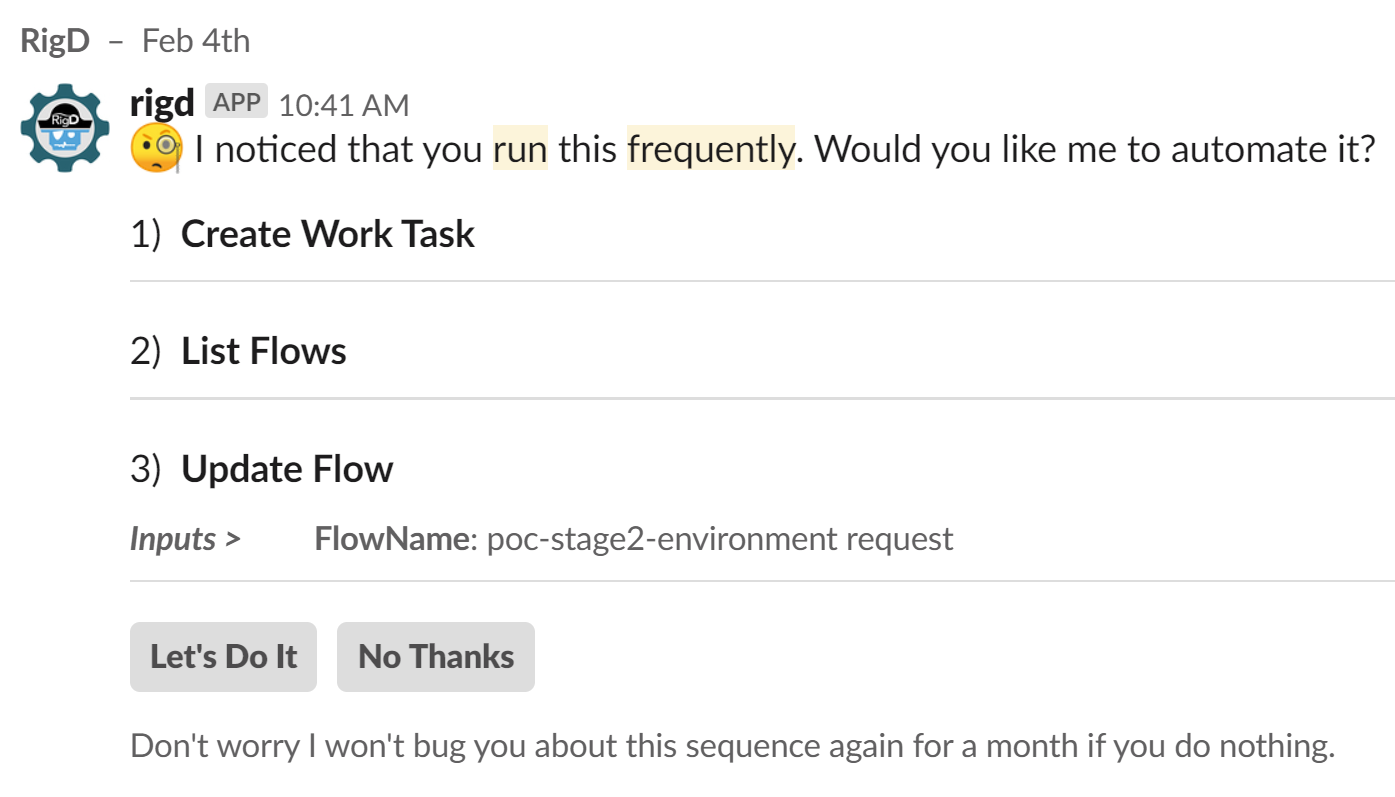Click the "Don't worry" footer note
The height and width of the screenshot is (797, 1395).
[x=732, y=746]
